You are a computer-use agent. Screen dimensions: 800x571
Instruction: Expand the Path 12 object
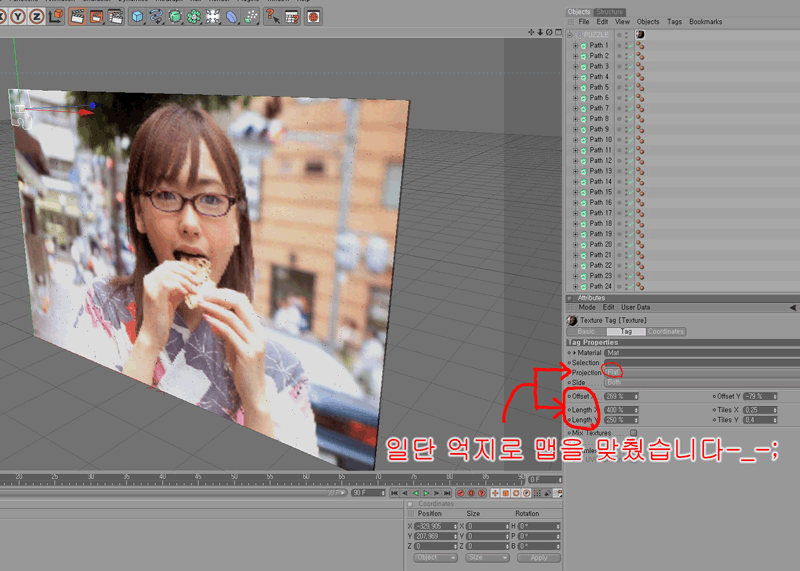click(x=576, y=161)
